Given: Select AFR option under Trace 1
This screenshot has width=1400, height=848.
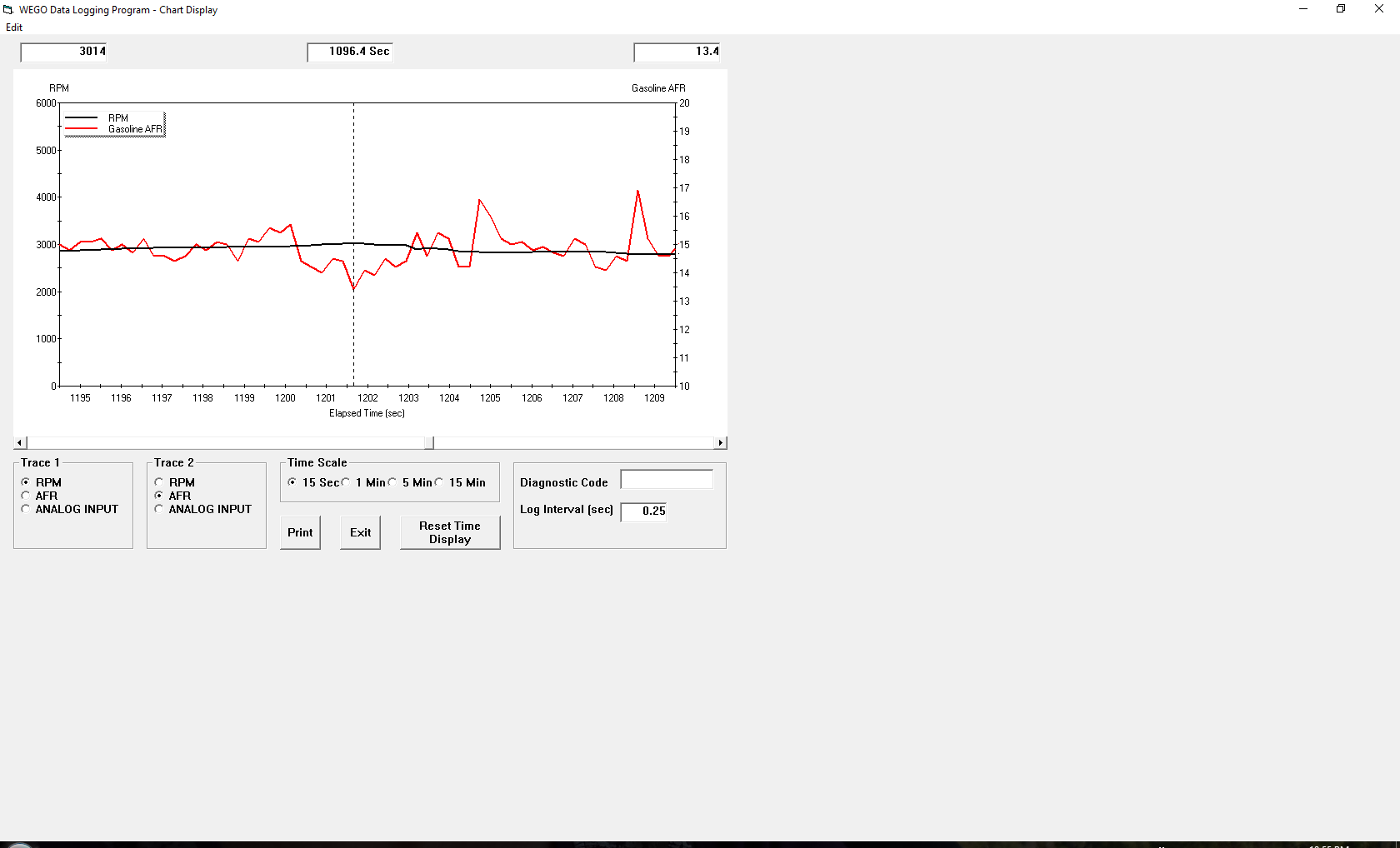Looking at the screenshot, I should (x=26, y=496).
